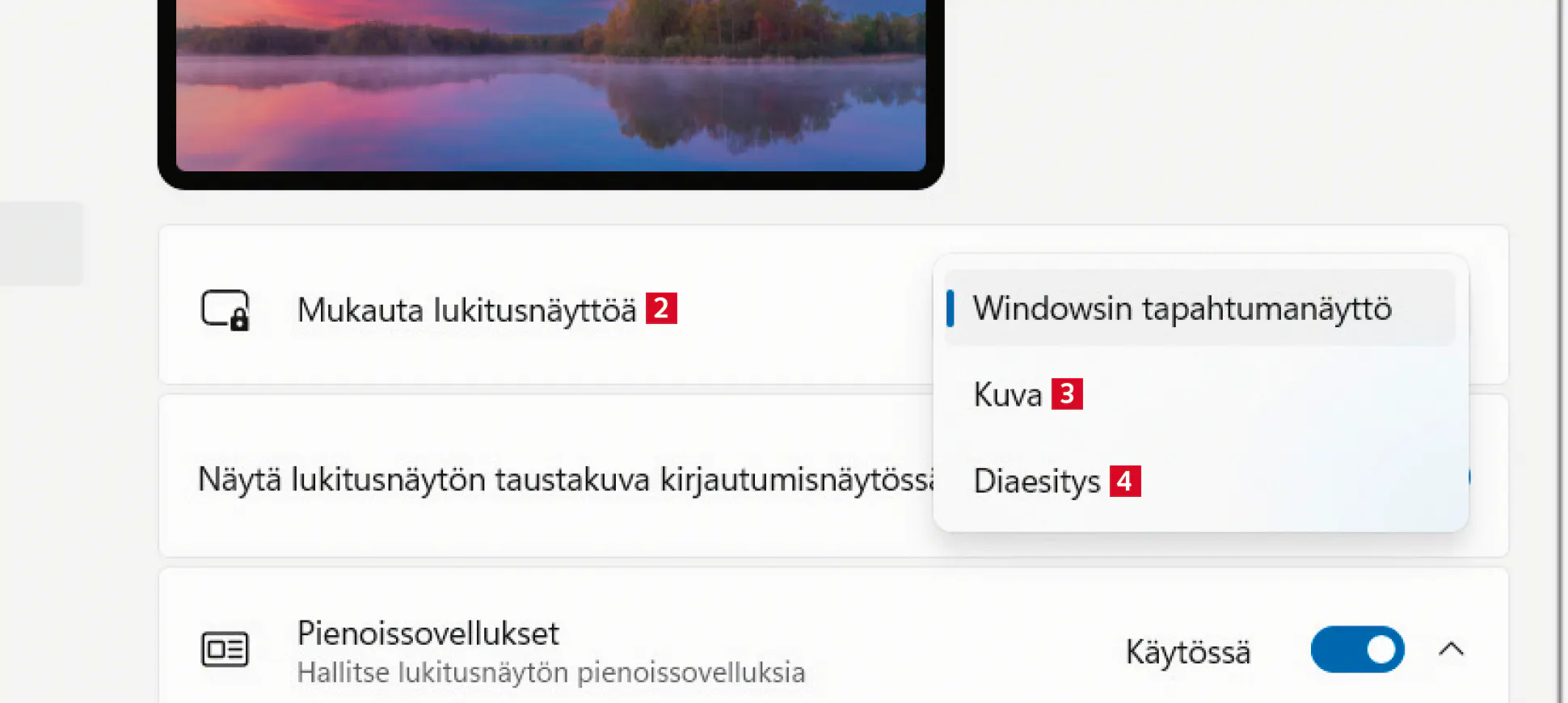Image resolution: width=1568 pixels, height=703 pixels.
Task: Click the Mukauta lukitusnäyttöä label
Action: tap(466, 309)
